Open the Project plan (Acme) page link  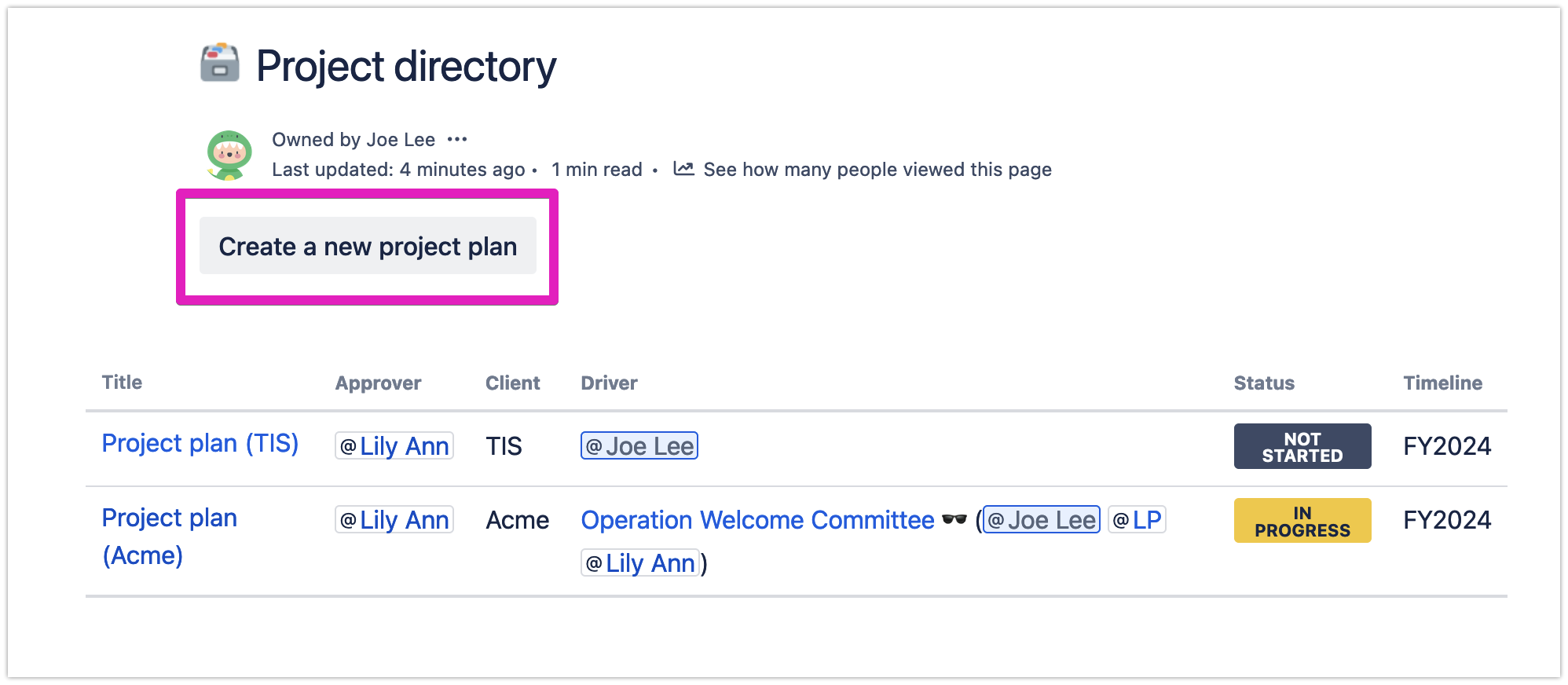(169, 536)
